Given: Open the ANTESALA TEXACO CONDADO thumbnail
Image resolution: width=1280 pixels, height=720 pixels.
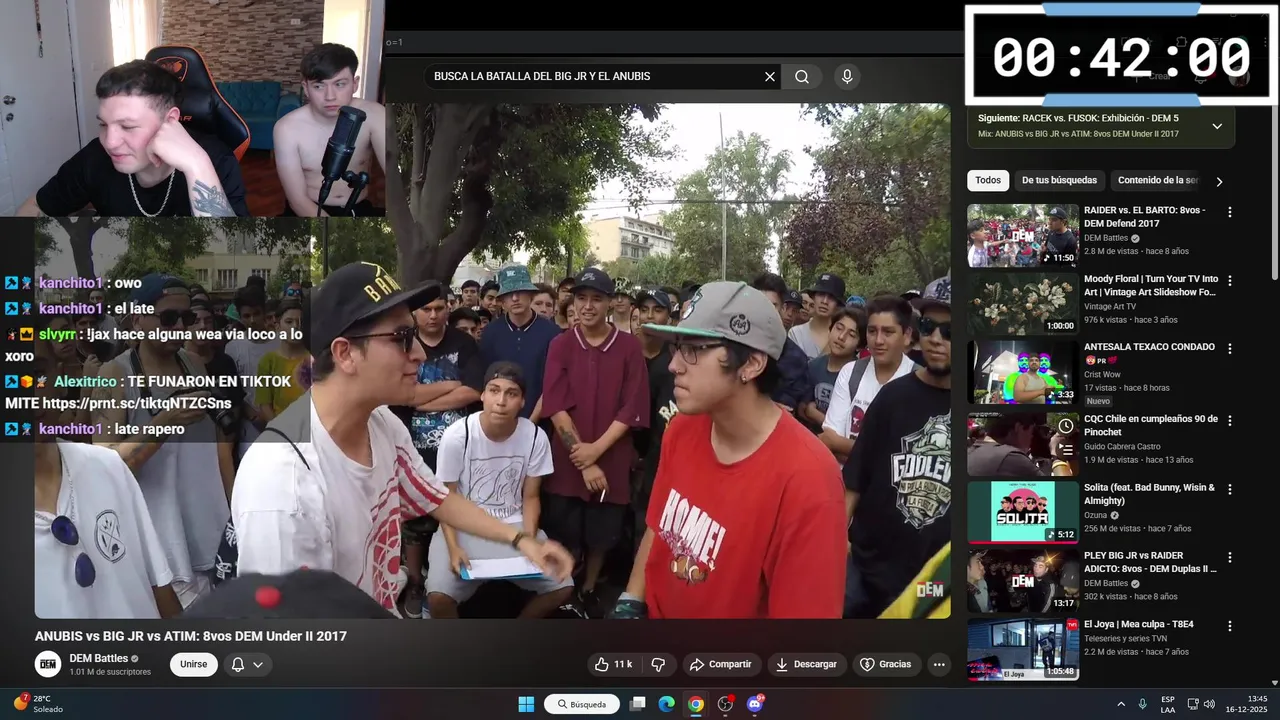Looking at the screenshot, I should click(1023, 372).
